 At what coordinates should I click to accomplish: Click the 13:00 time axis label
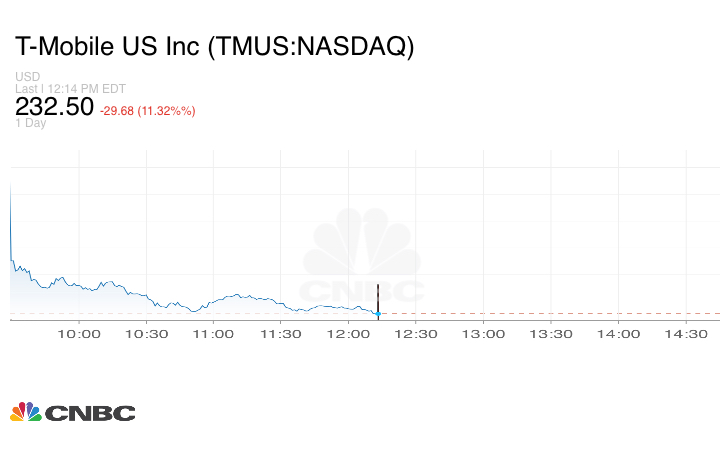(483, 334)
